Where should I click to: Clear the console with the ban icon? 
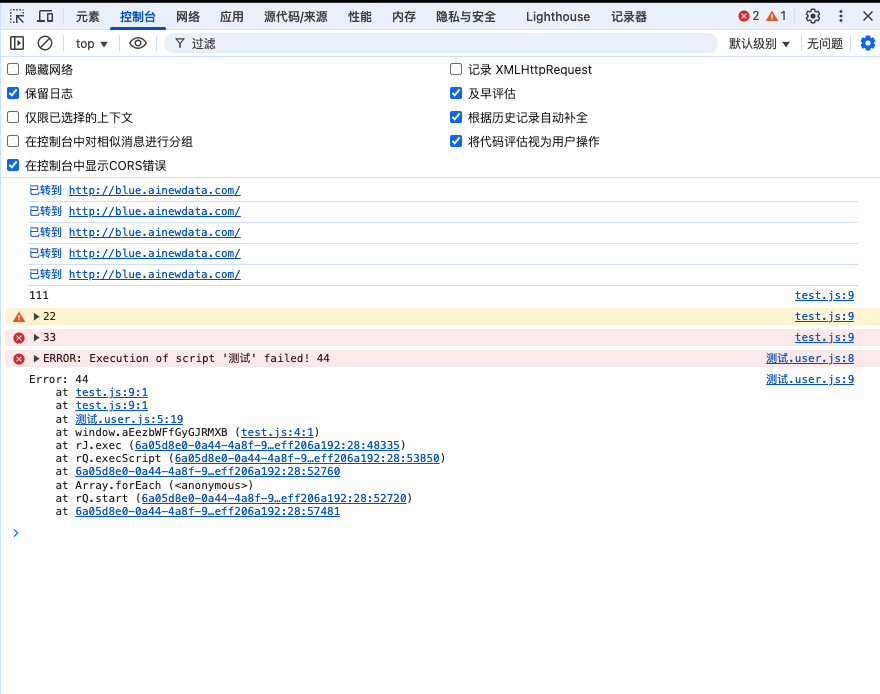point(45,43)
